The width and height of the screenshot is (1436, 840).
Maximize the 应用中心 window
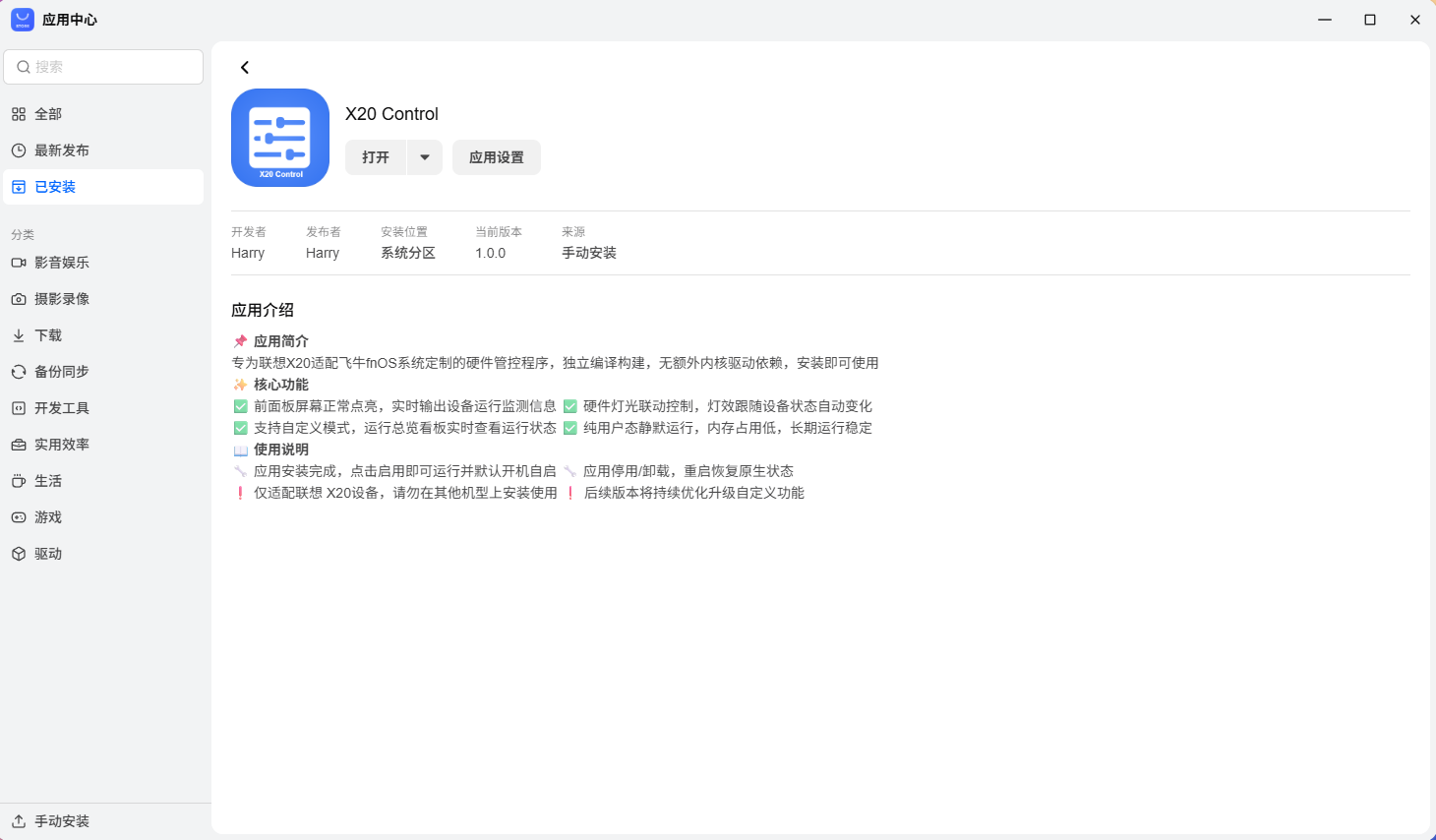[x=1370, y=20]
